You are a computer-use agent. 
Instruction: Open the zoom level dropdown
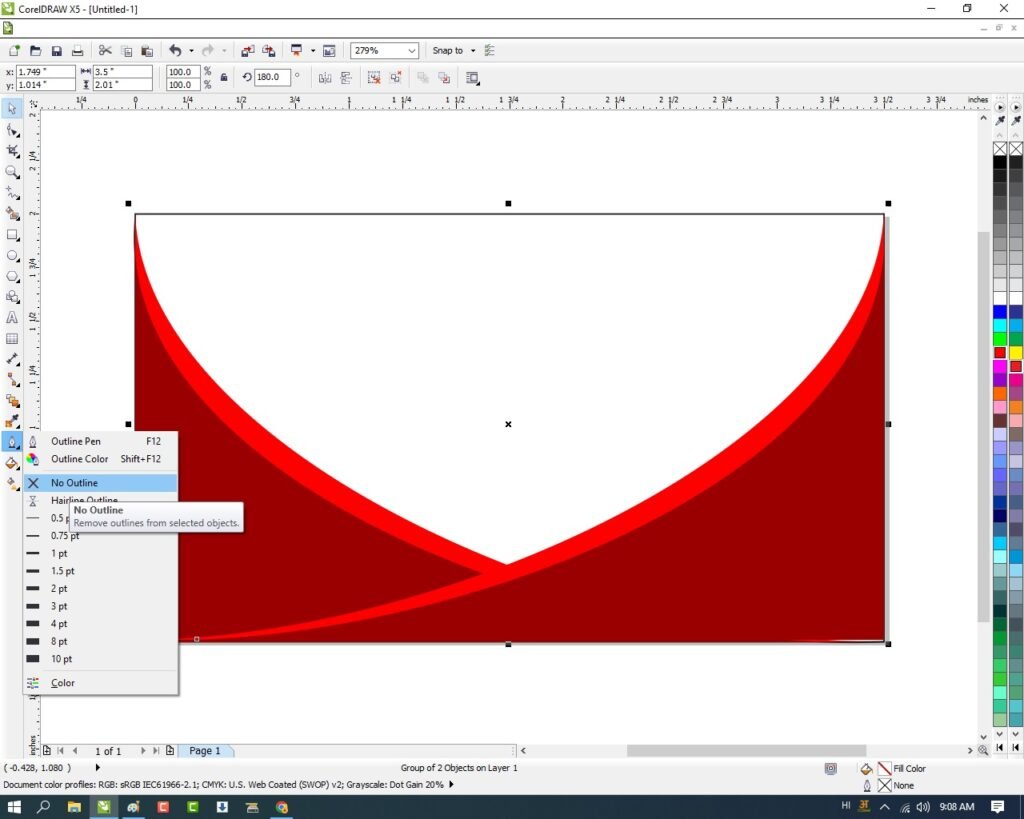tap(411, 50)
